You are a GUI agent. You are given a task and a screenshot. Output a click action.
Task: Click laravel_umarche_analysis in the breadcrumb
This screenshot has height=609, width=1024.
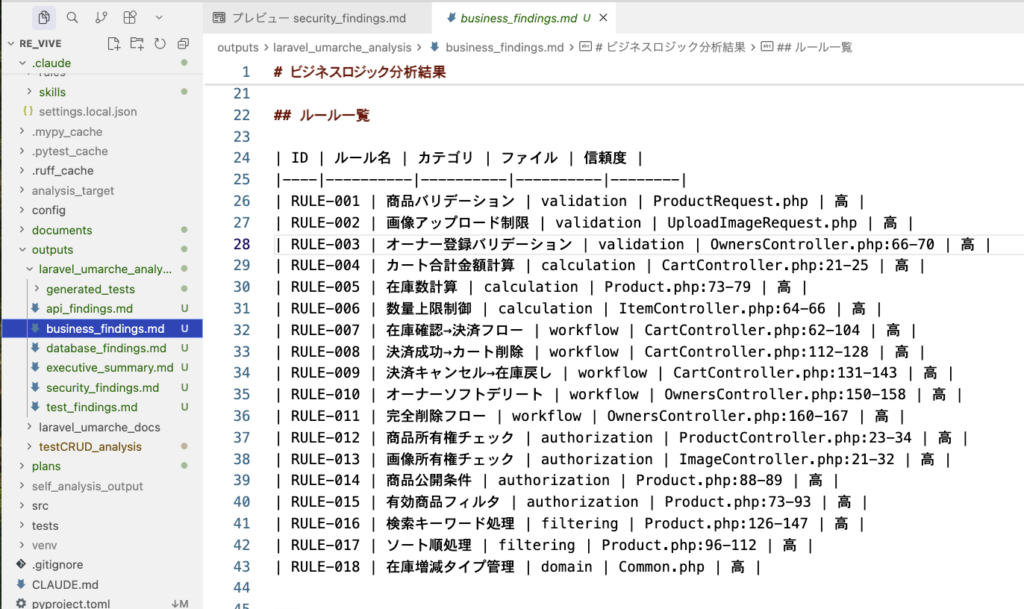pos(343,47)
